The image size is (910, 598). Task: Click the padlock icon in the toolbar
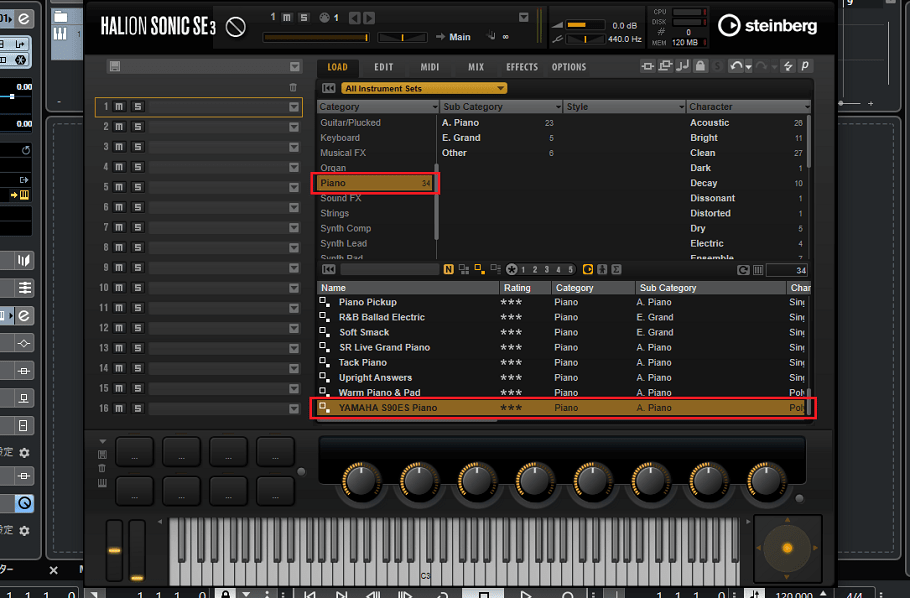click(x=702, y=67)
